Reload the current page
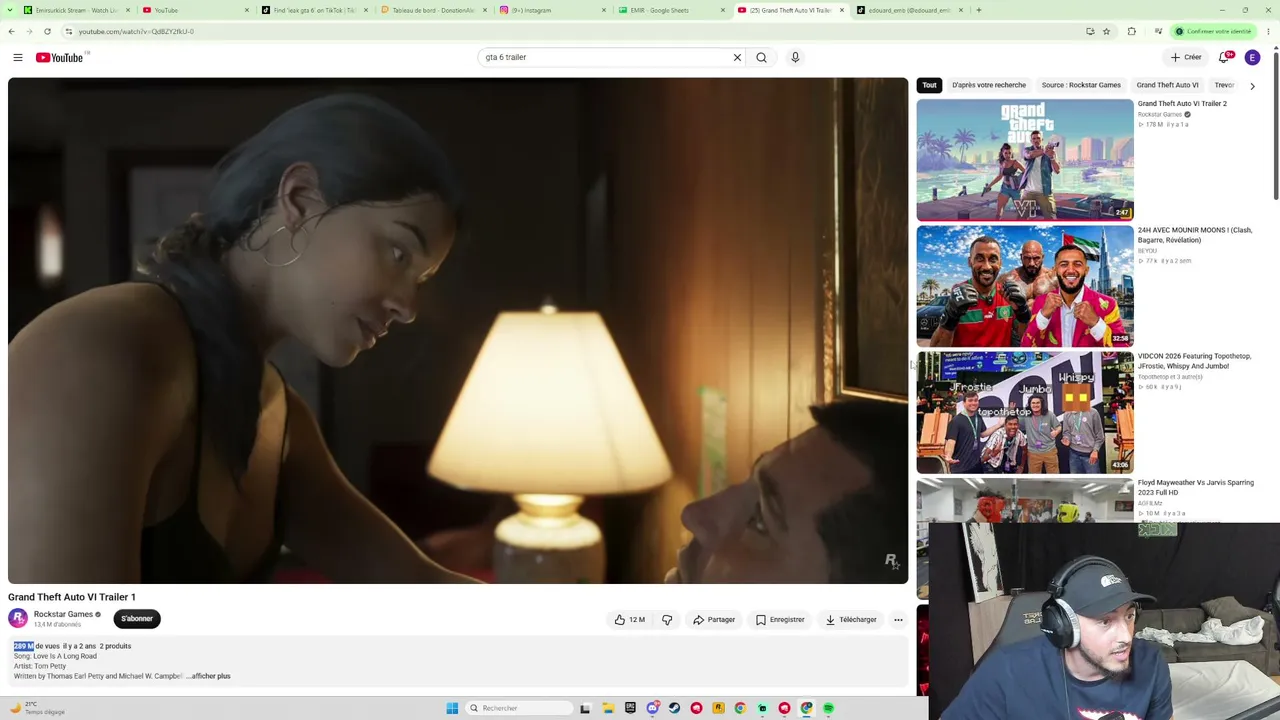 point(47,31)
